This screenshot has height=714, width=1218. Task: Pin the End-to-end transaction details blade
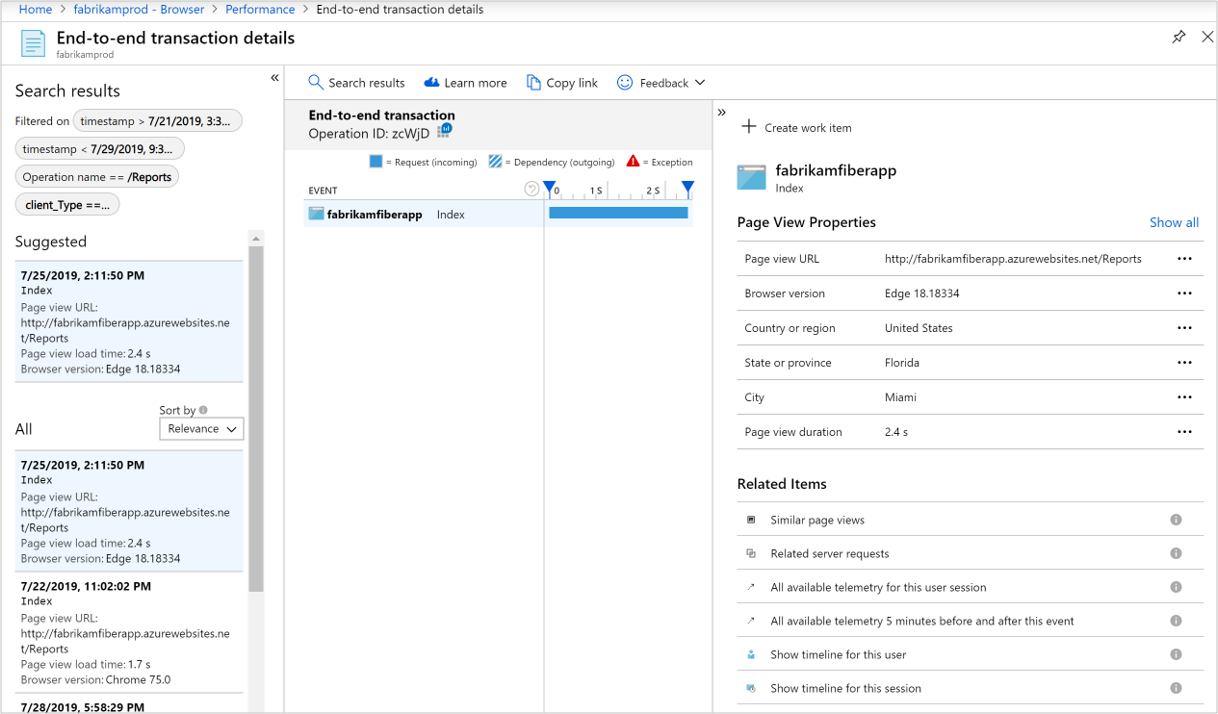pos(1178,37)
